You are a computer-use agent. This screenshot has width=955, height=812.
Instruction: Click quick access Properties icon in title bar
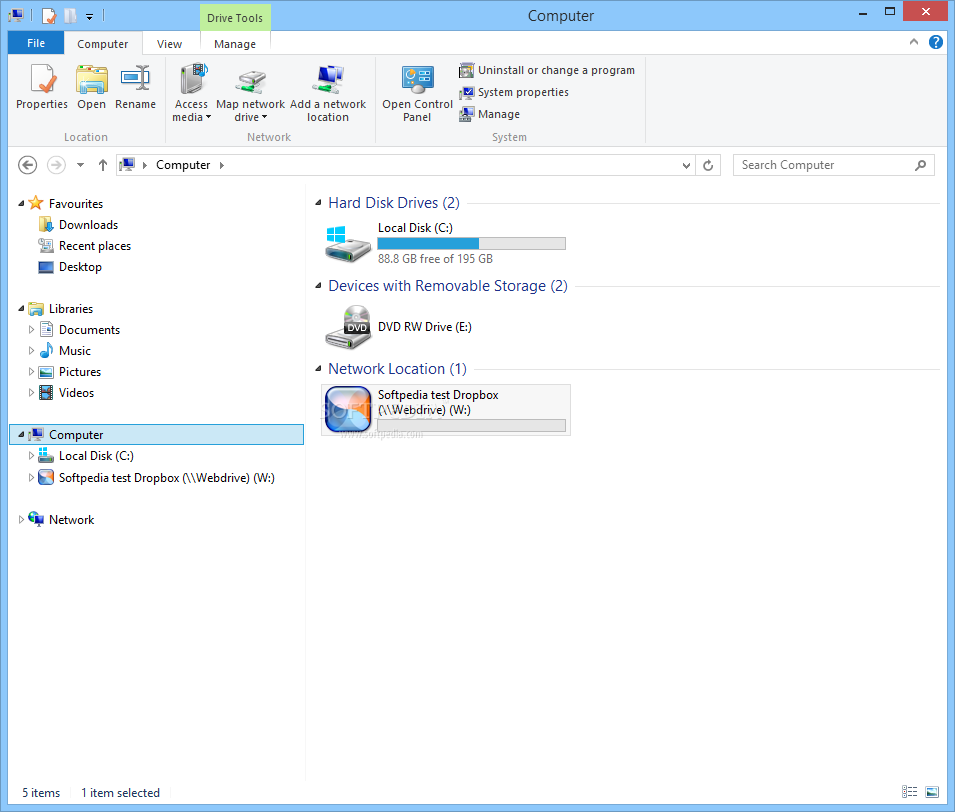tap(49, 15)
